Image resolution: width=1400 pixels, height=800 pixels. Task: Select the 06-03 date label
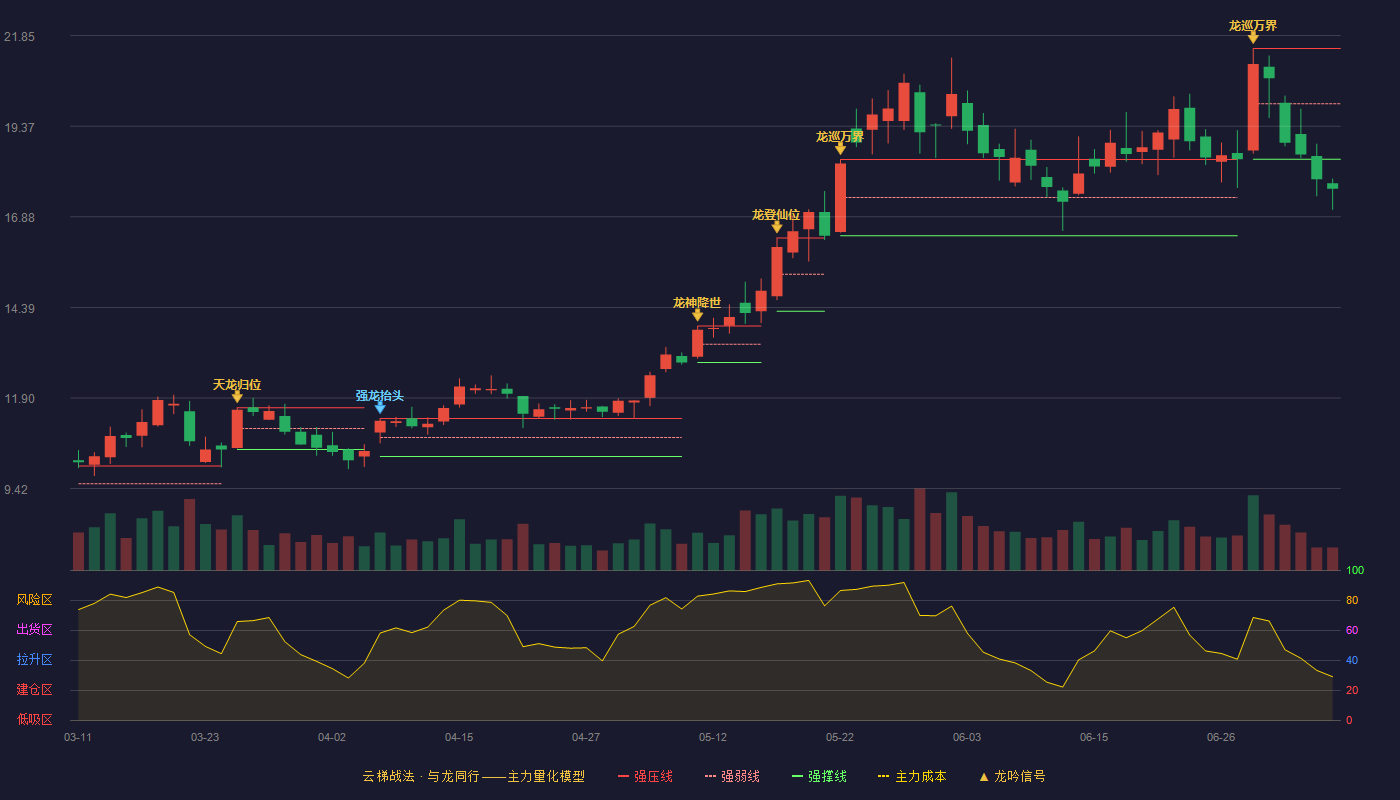967,737
